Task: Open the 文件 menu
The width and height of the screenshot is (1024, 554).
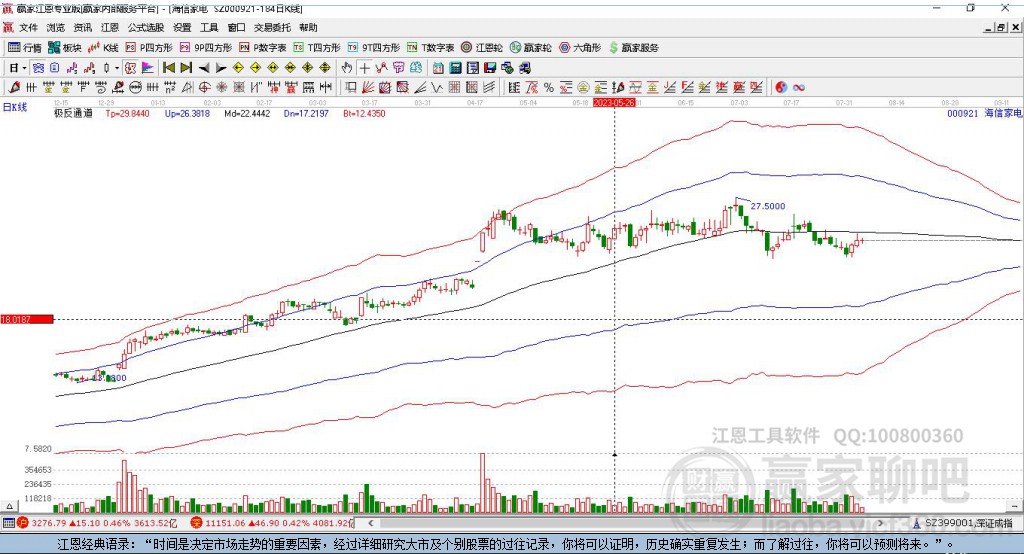Action: pyautogui.click(x=28, y=27)
